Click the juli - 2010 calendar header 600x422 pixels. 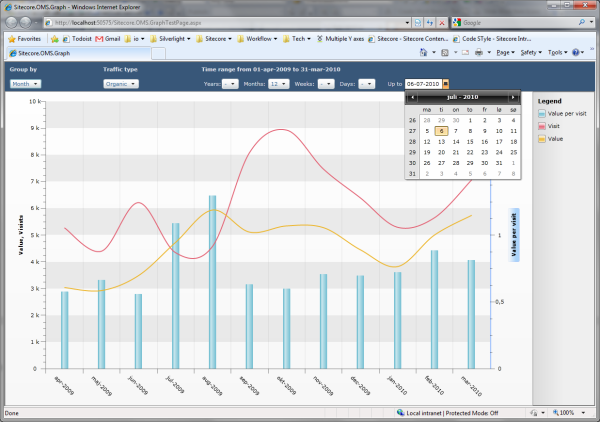tap(463, 97)
